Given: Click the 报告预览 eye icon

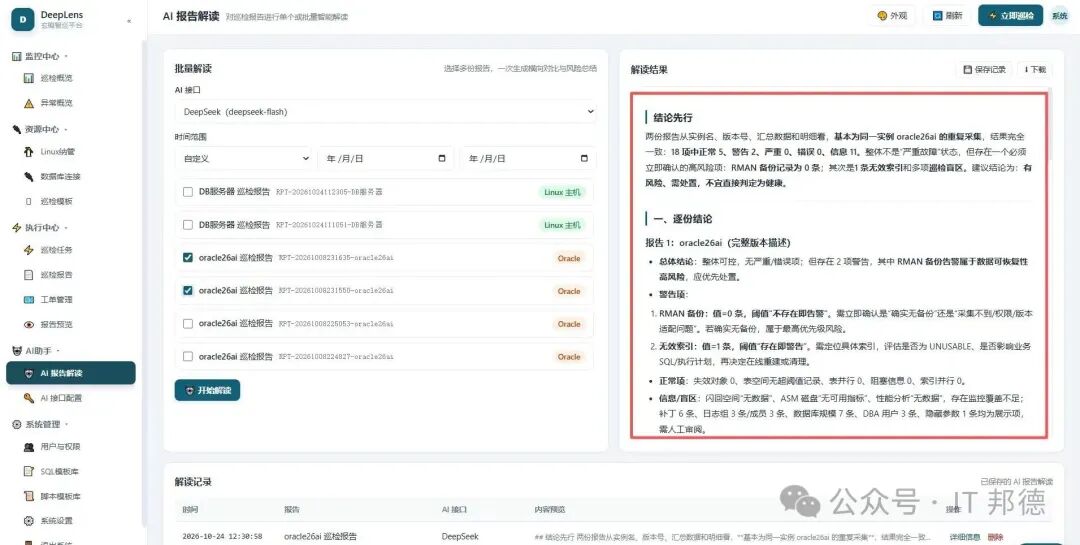Looking at the screenshot, I should click(28, 325).
